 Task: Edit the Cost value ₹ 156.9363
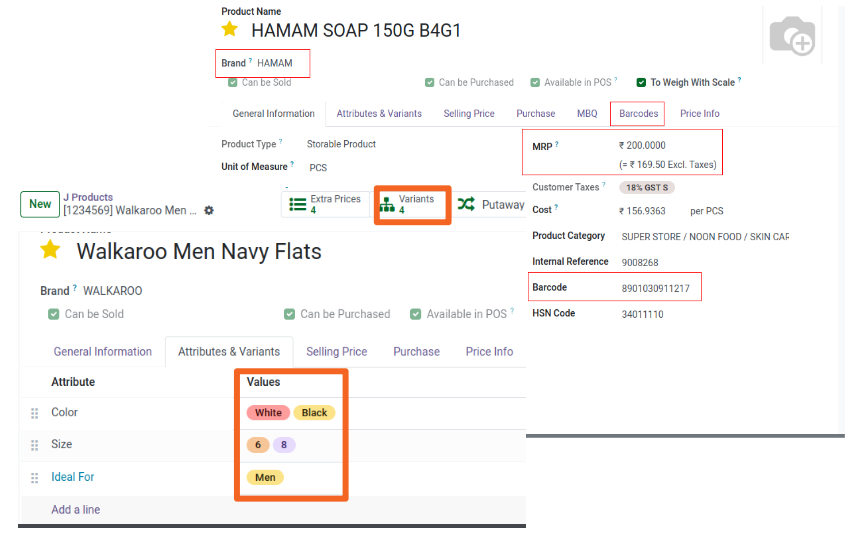tap(642, 211)
